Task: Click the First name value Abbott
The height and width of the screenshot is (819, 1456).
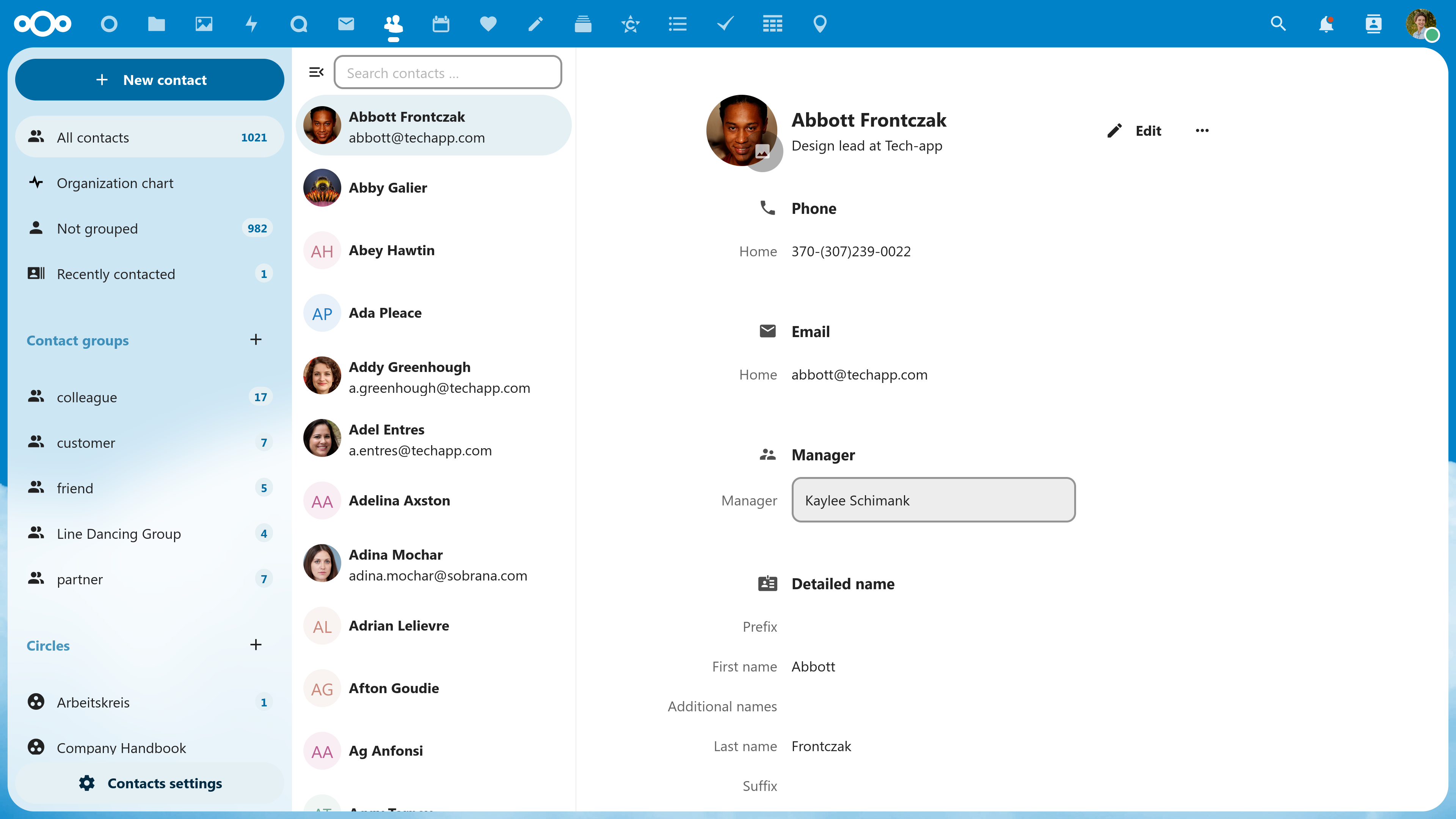Action: pyautogui.click(x=813, y=667)
